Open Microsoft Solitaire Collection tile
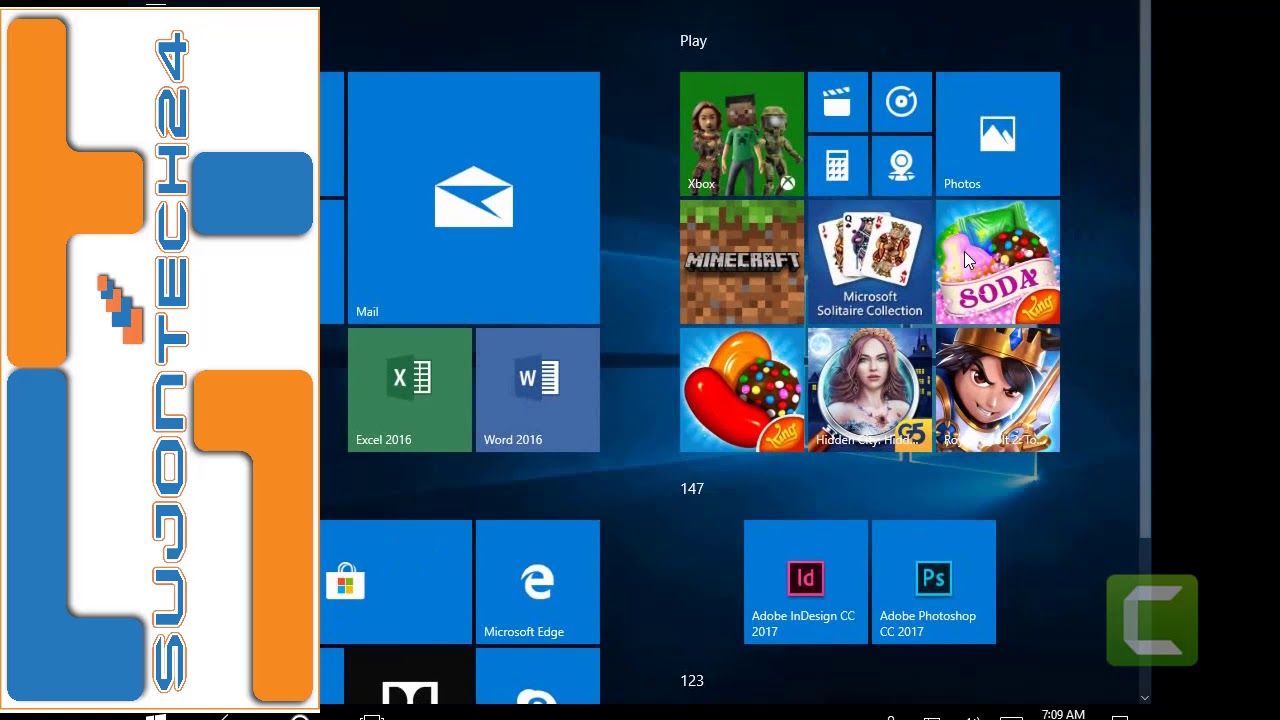This screenshot has height=720, width=1280. pyautogui.click(x=870, y=262)
